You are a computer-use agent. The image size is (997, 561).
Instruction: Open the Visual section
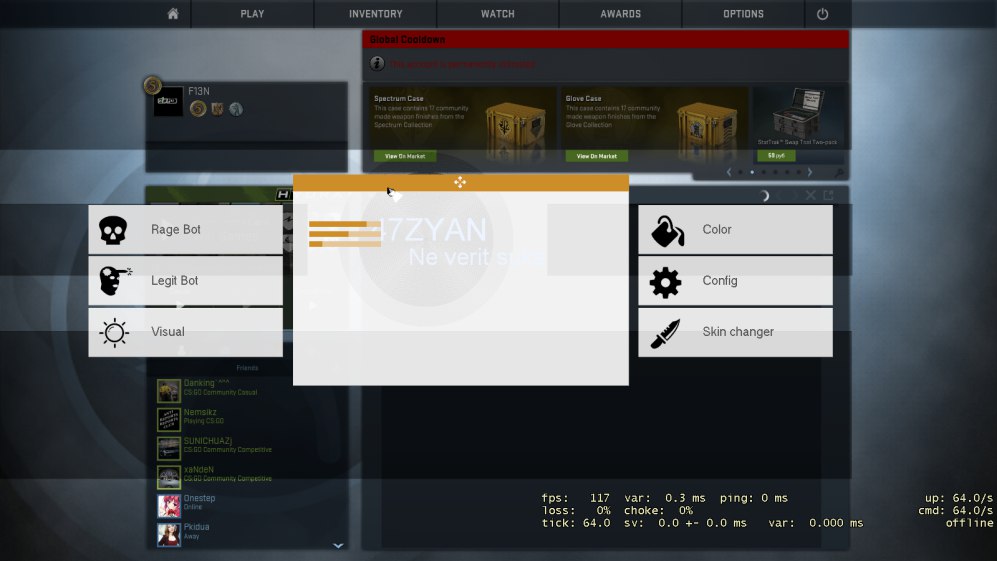[x=186, y=332]
